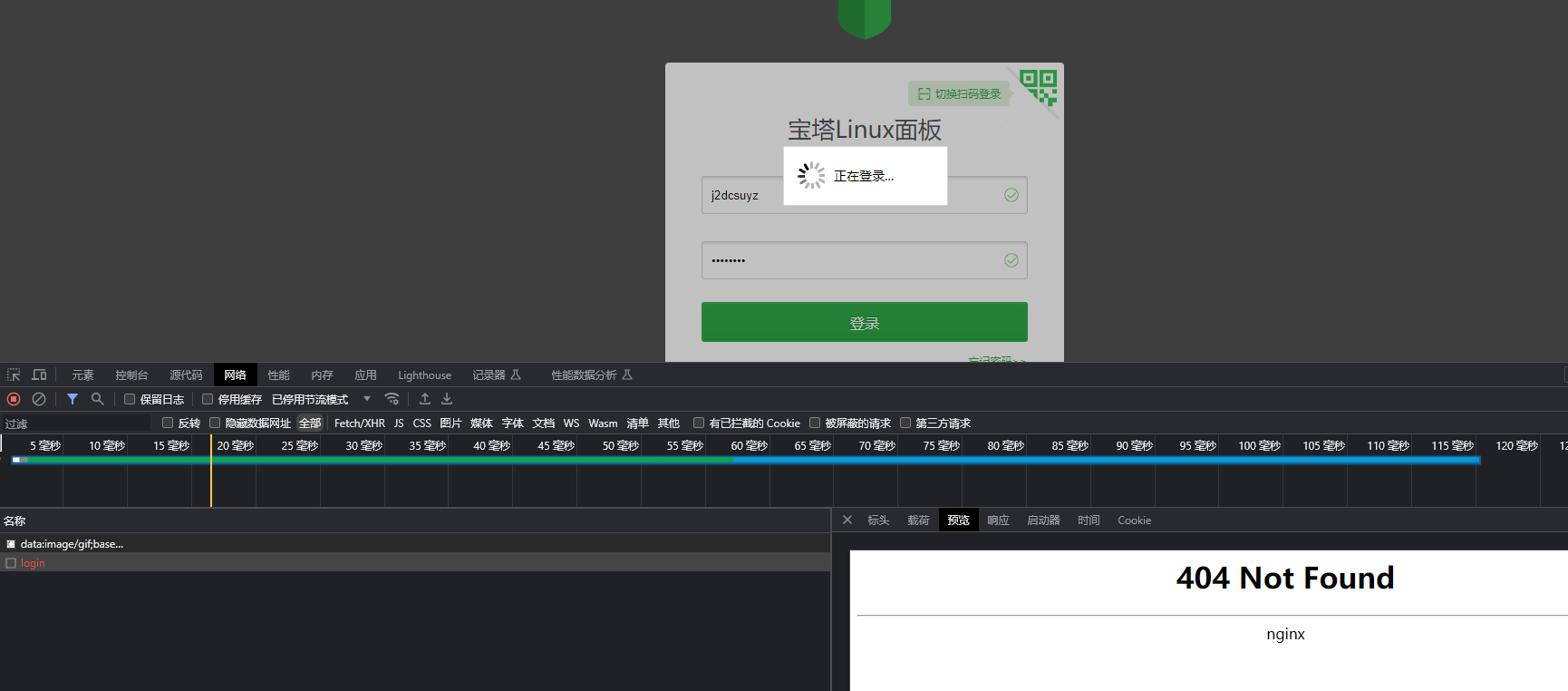Image resolution: width=1568 pixels, height=691 pixels.
Task: Select the inspect element picker icon
Action: click(x=14, y=375)
